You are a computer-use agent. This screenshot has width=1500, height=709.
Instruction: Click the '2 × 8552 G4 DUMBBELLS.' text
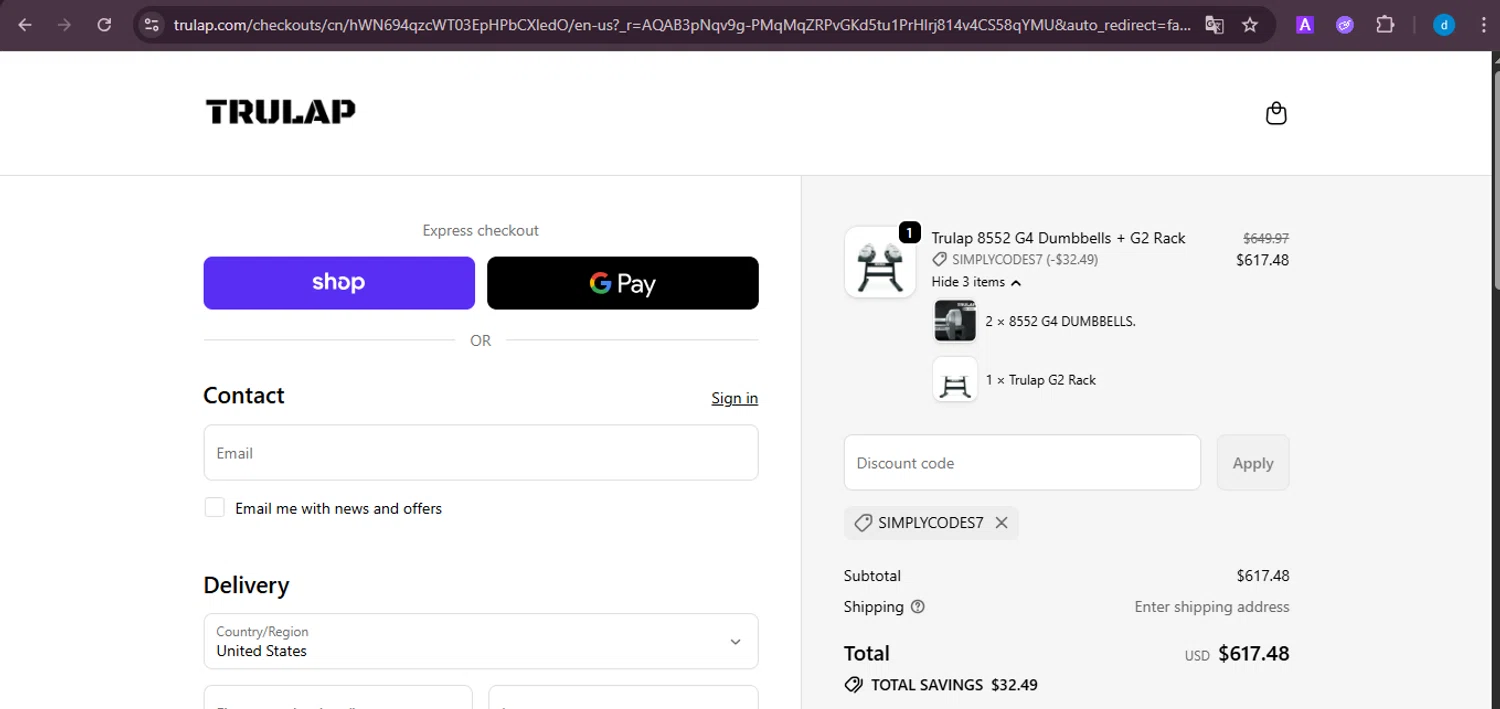point(1060,321)
